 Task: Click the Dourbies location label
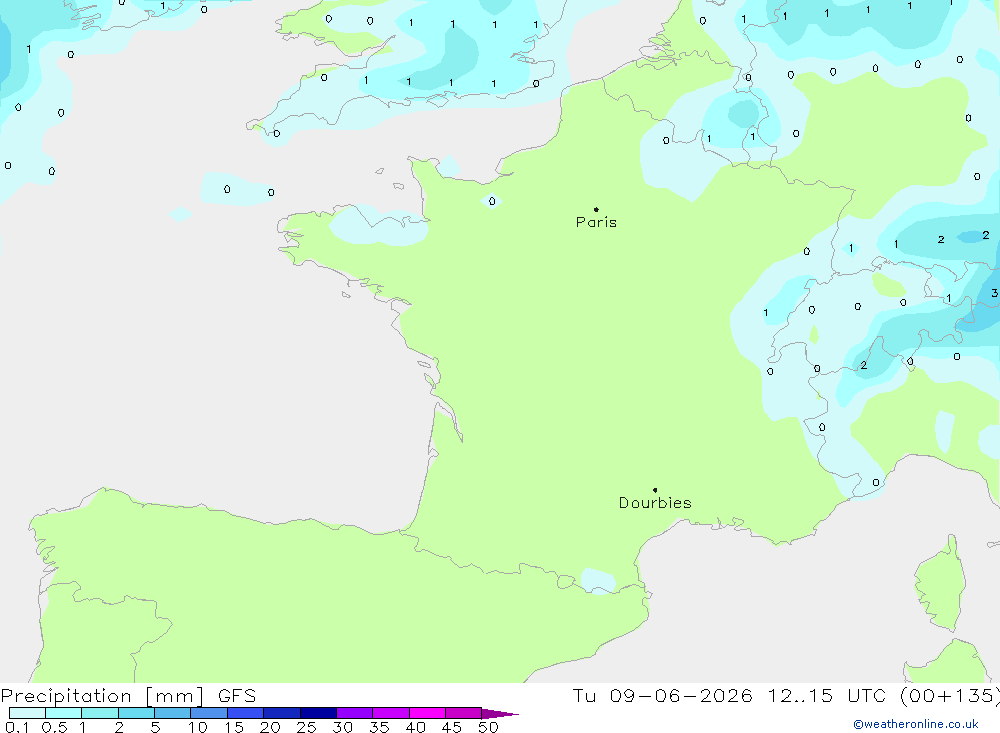pos(655,503)
